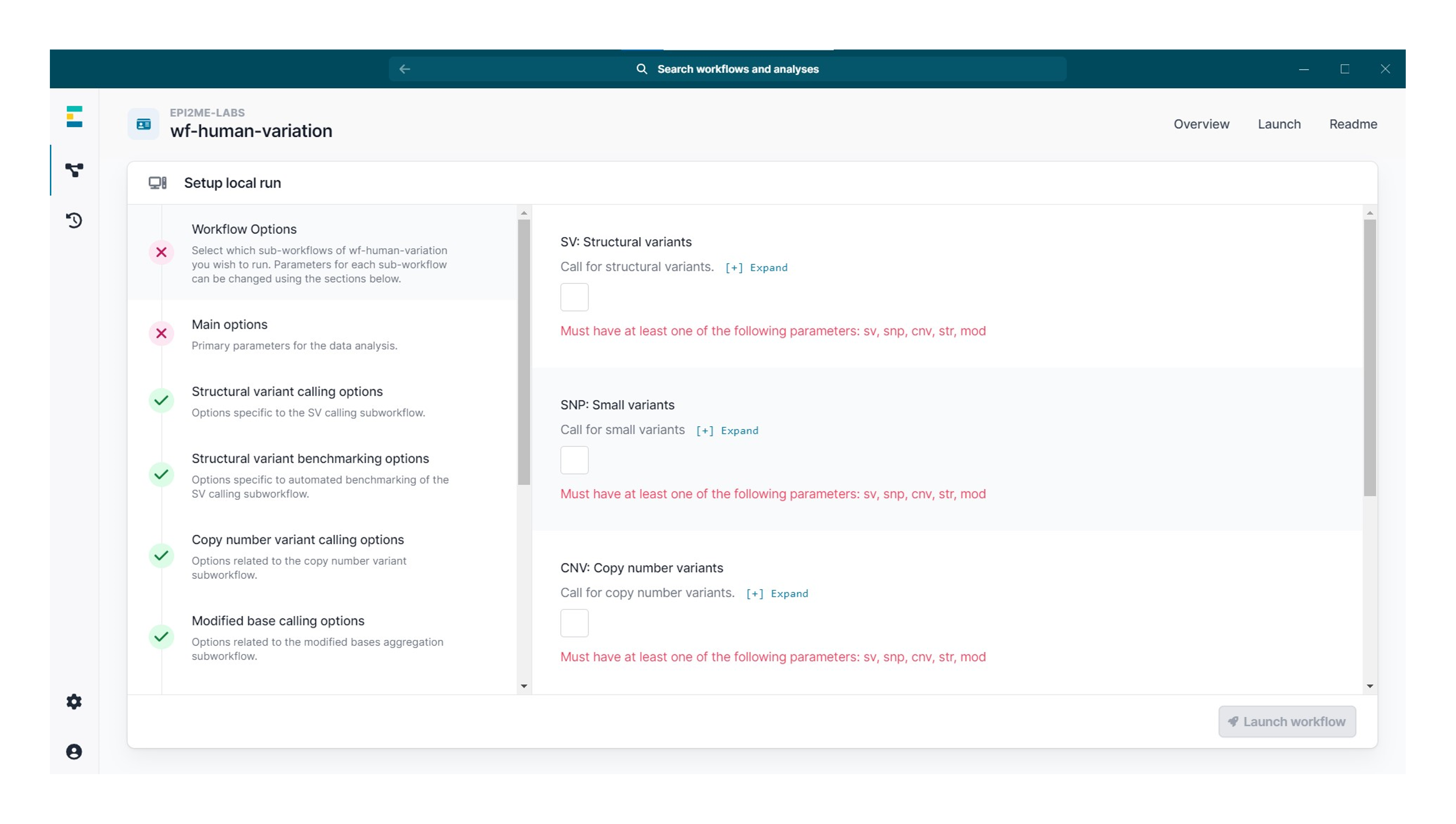Open Structural variant benchmarking options section
This screenshot has height=824, width=1456.
pyautogui.click(x=322, y=475)
